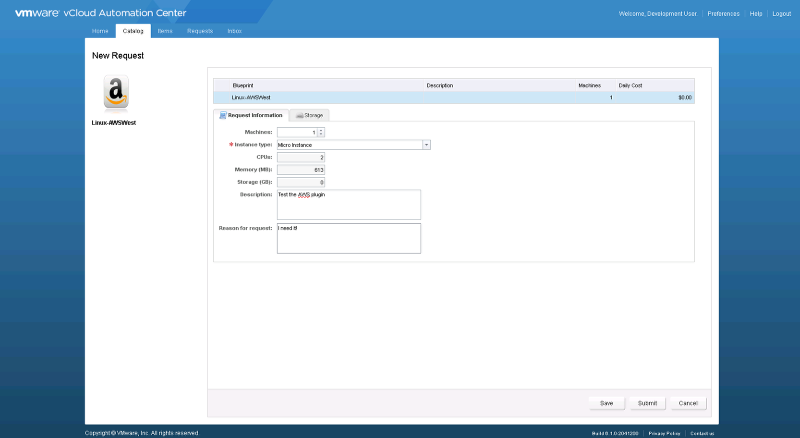The width and height of the screenshot is (800, 438).
Task: Click the Submit button
Action: 647,403
